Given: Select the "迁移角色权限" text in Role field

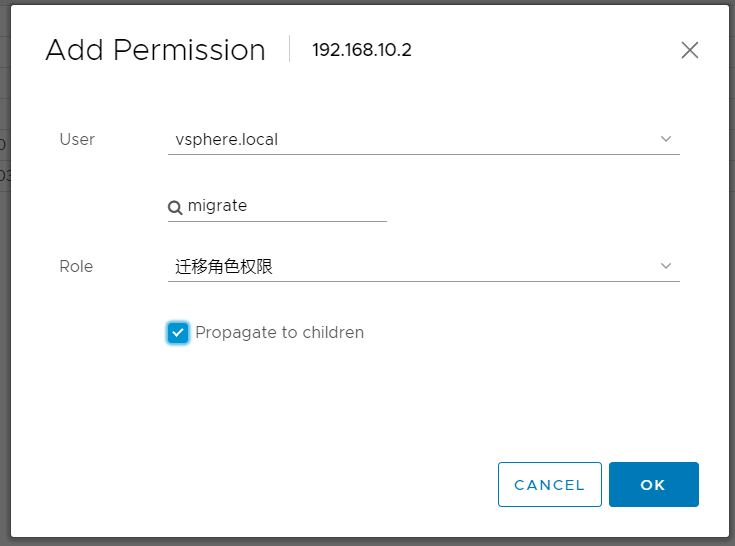Looking at the screenshot, I should [x=224, y=267].
